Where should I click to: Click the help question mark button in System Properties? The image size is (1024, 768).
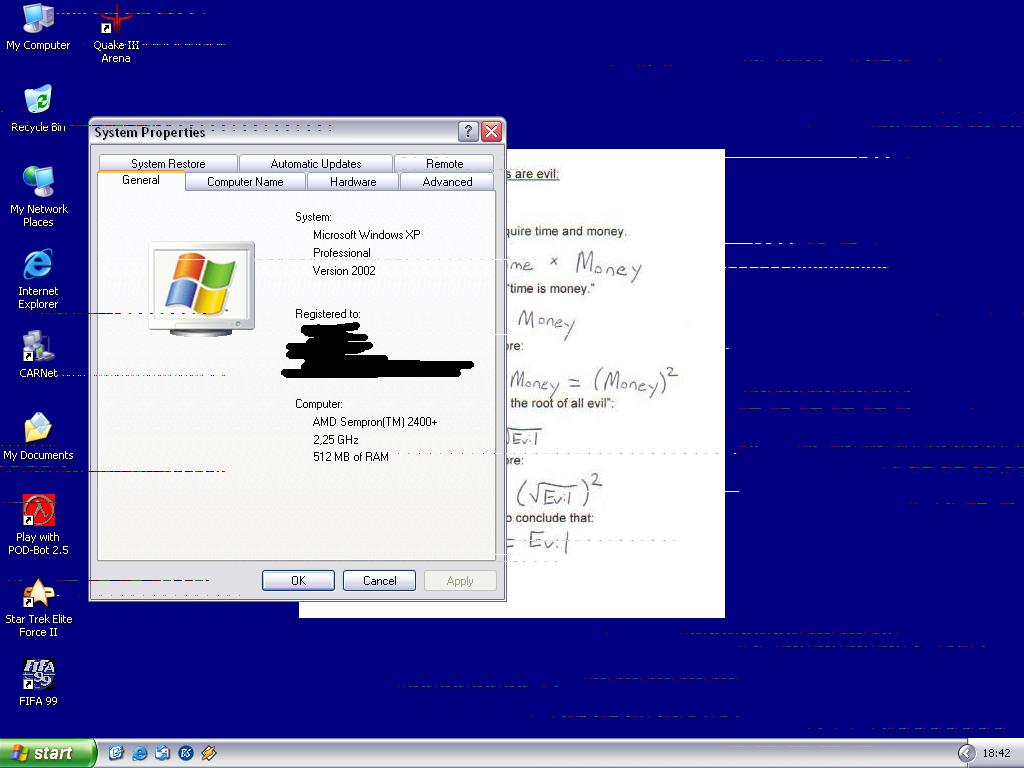468,131
